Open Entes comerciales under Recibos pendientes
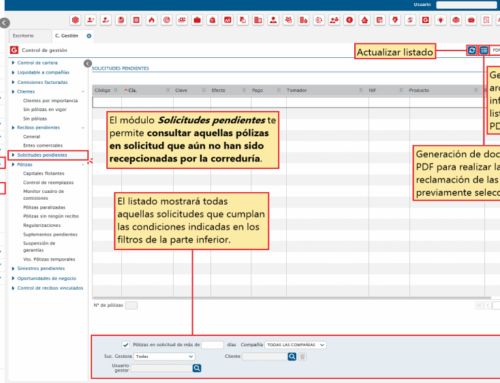500x383 pixels. (43, 146)
